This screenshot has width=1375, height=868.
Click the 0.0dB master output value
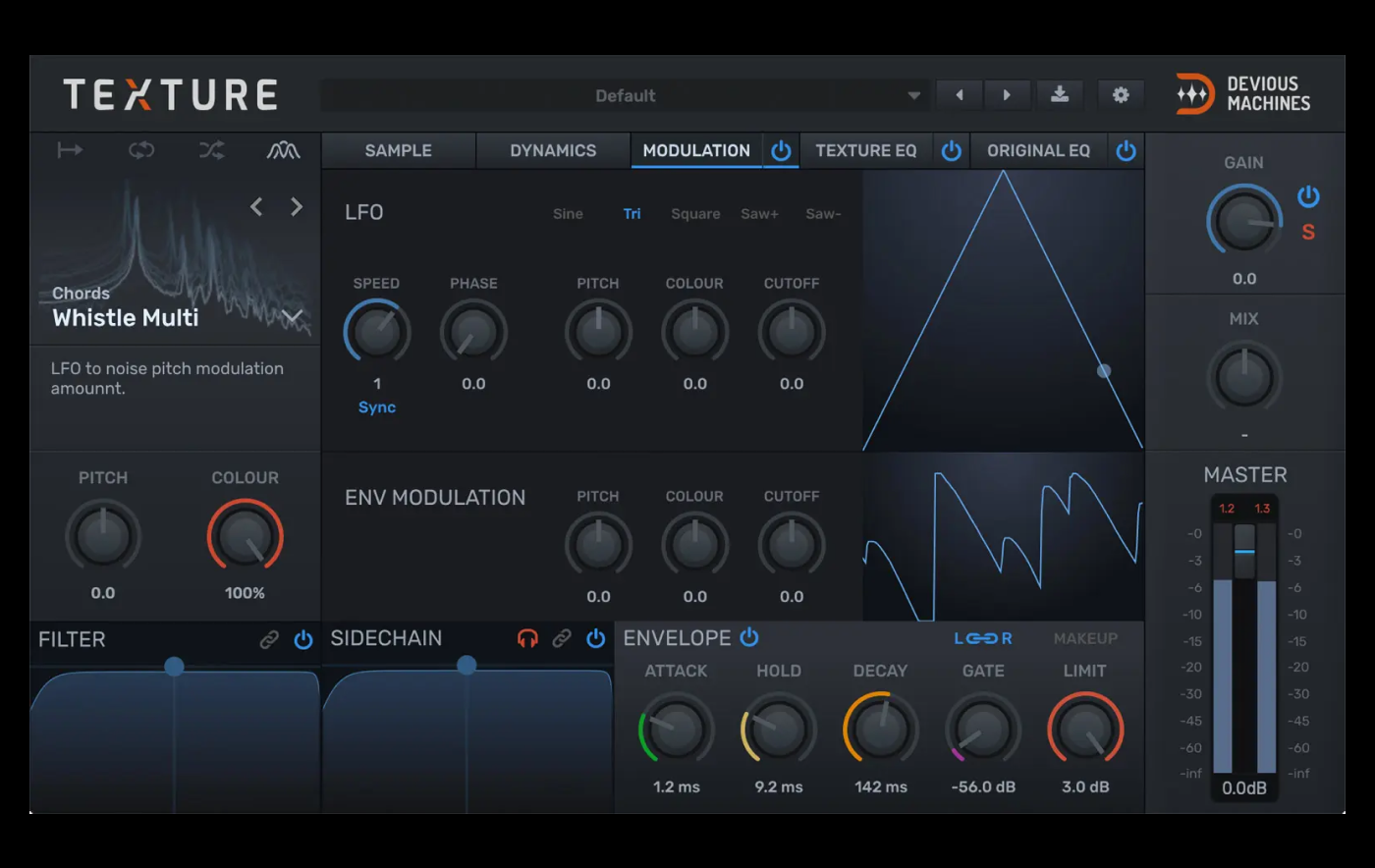[x=1244, y=787]
